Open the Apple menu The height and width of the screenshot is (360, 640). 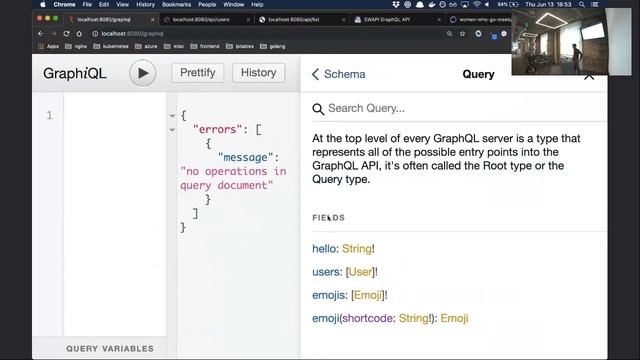[43, 4]
